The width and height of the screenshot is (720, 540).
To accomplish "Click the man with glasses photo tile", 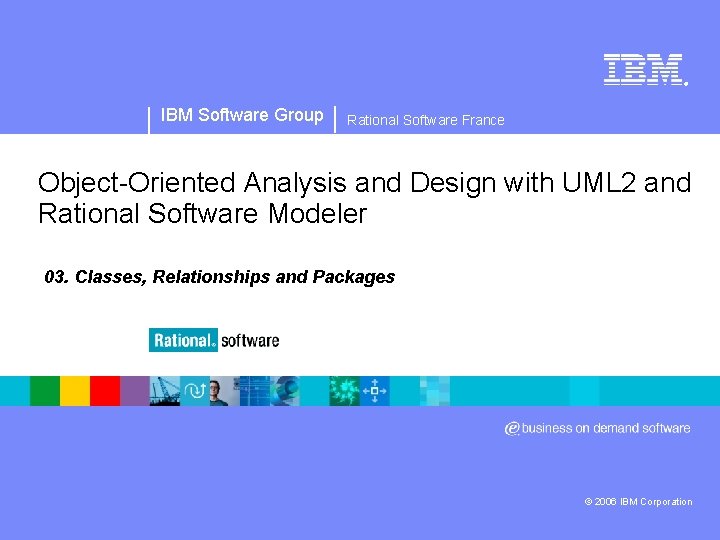I will point(225,391).
